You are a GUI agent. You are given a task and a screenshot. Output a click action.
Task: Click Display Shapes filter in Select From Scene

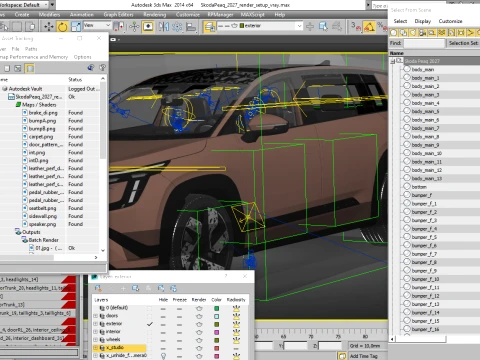(x=403, y=33)
